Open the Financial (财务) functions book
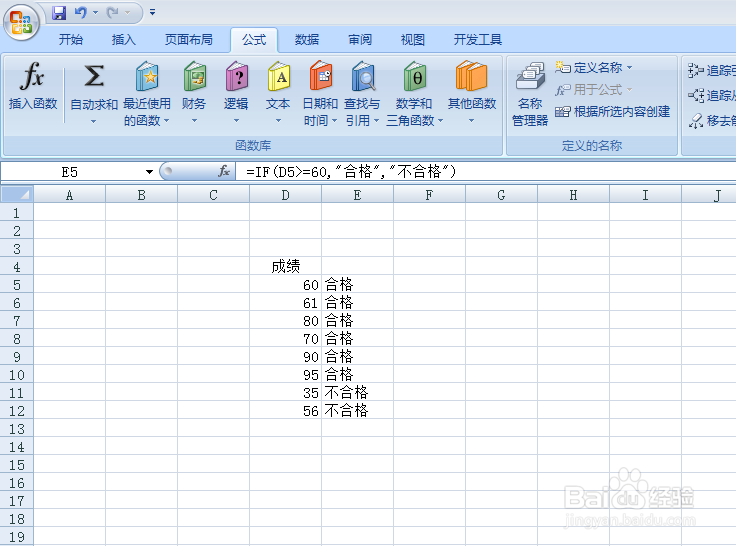736x546 pixels. click(x=194, y=93)
